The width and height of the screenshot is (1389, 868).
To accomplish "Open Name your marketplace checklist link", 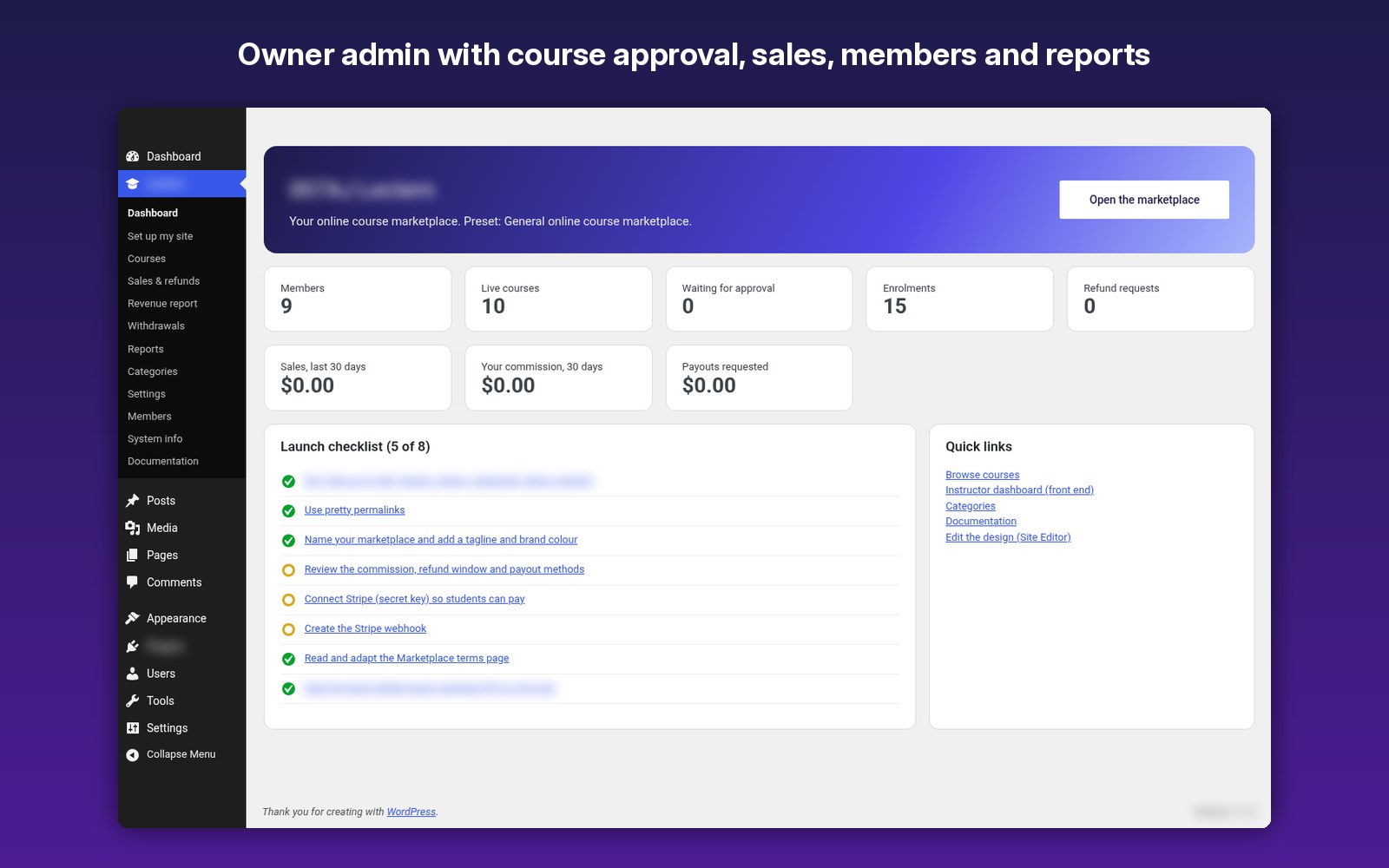I will coord(441,540).
